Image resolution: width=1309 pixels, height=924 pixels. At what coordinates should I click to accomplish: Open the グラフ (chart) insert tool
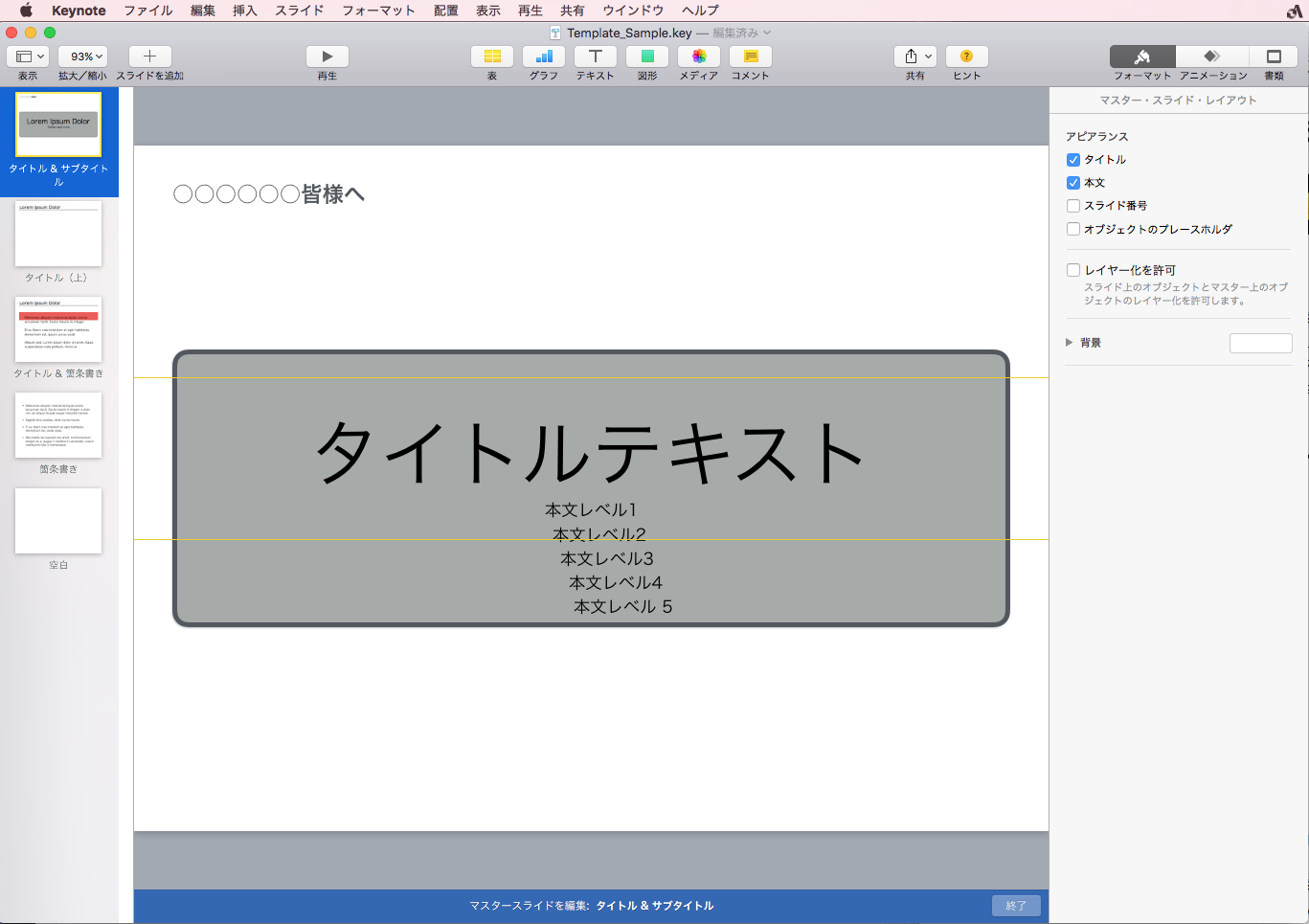coord(543,57)
